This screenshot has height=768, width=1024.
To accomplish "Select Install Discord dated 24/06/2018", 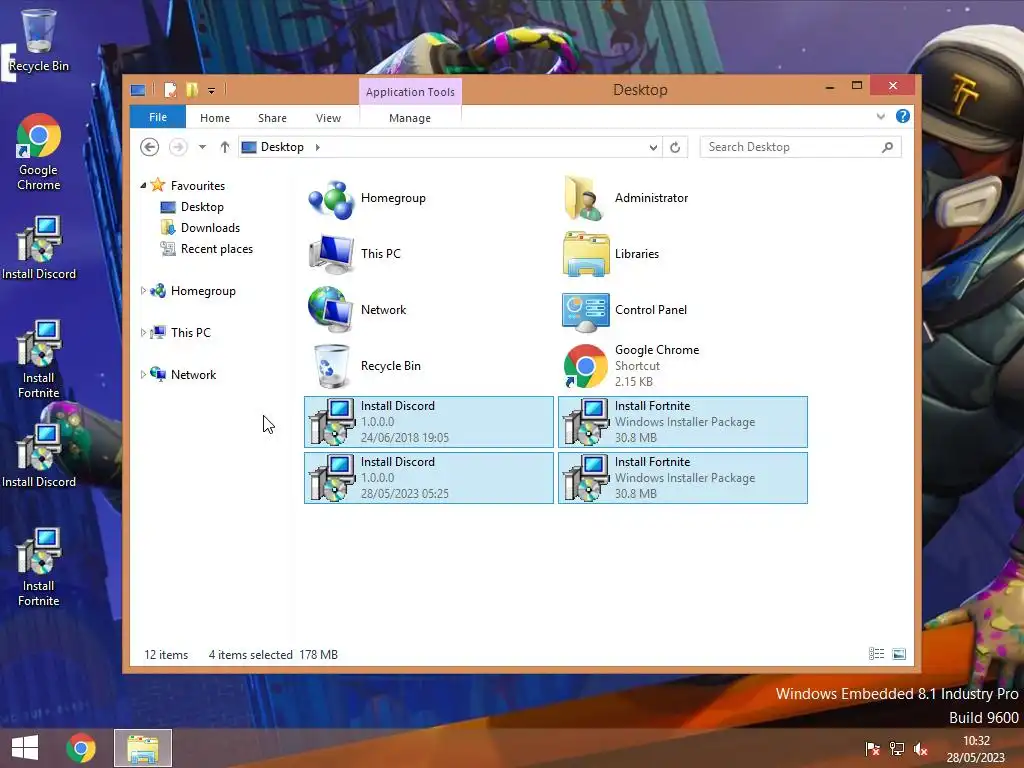I will point(429,422).
